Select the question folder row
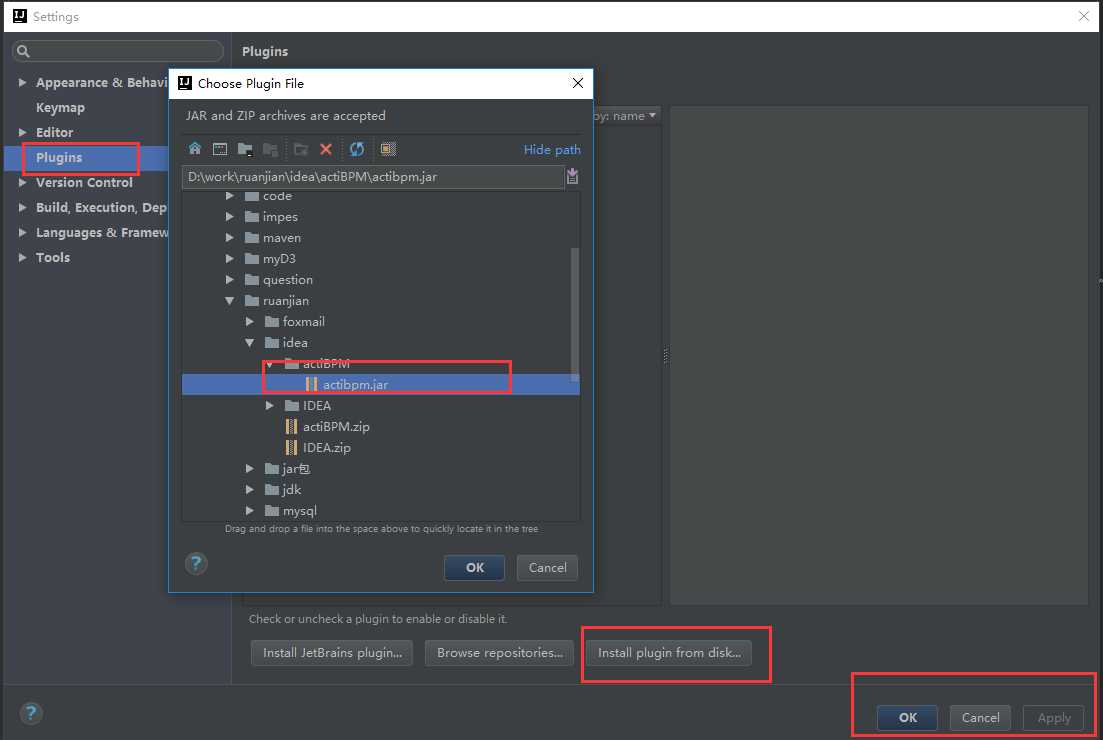This screenshot has width=1103, height=740. point(288,279)
